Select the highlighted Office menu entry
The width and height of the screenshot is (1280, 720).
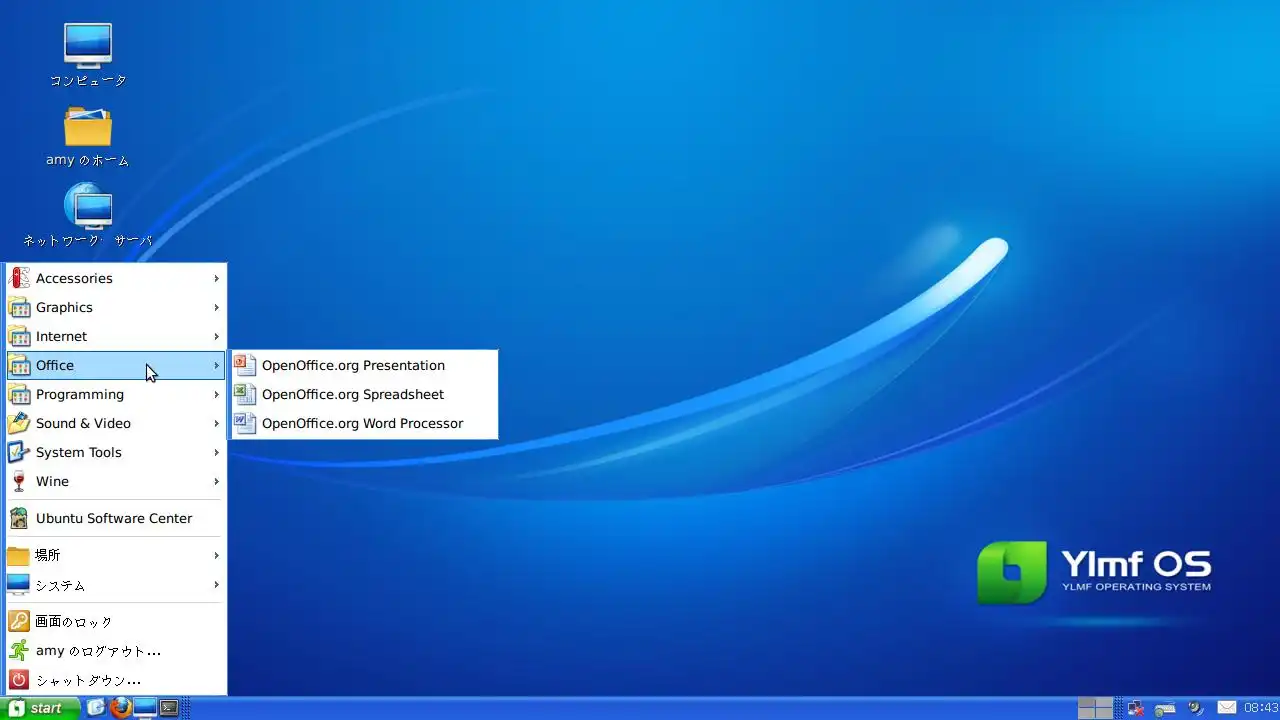pyautogui.click(x=115, y=365)
